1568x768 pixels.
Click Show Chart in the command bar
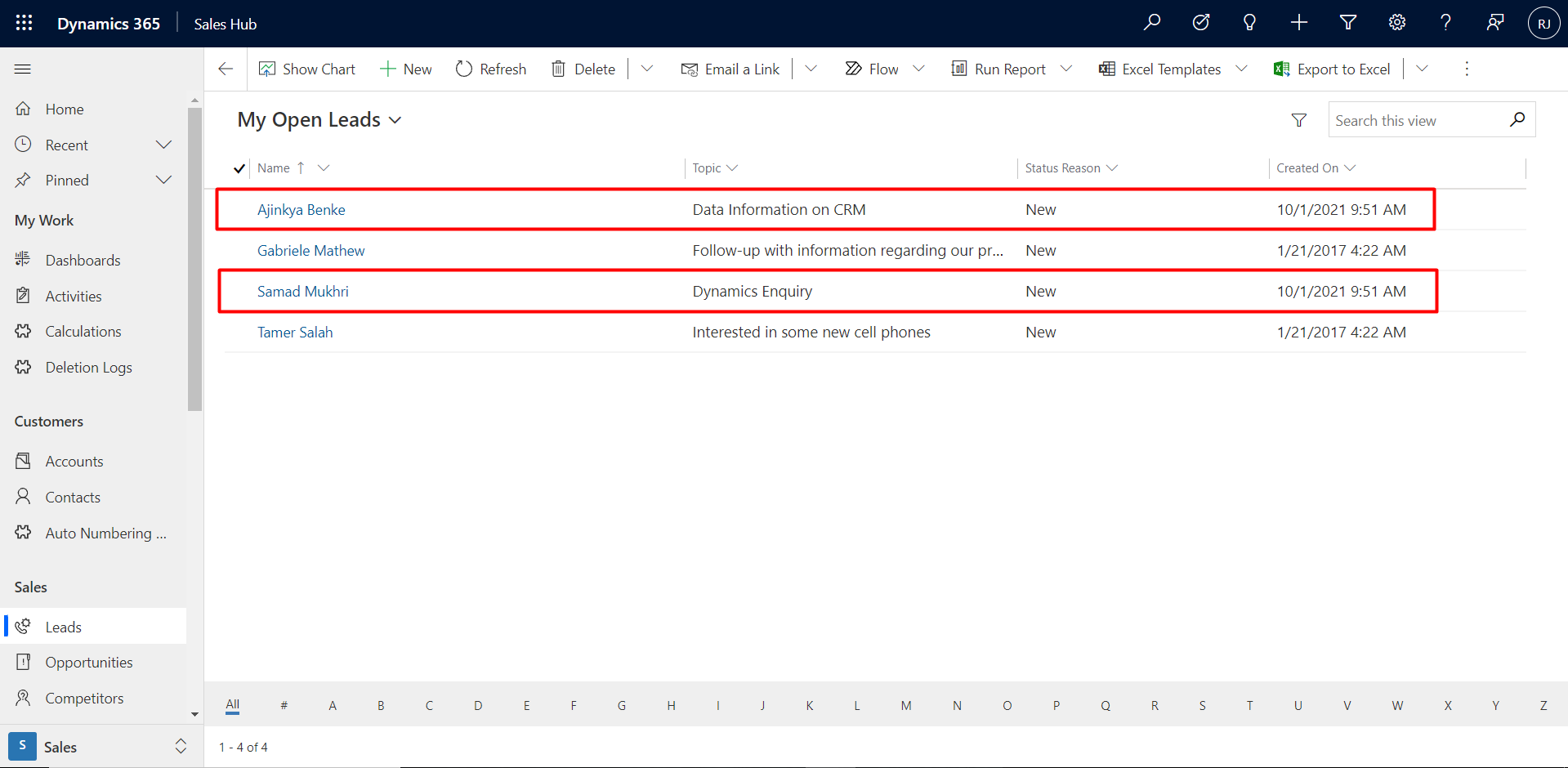pos(307,69)
